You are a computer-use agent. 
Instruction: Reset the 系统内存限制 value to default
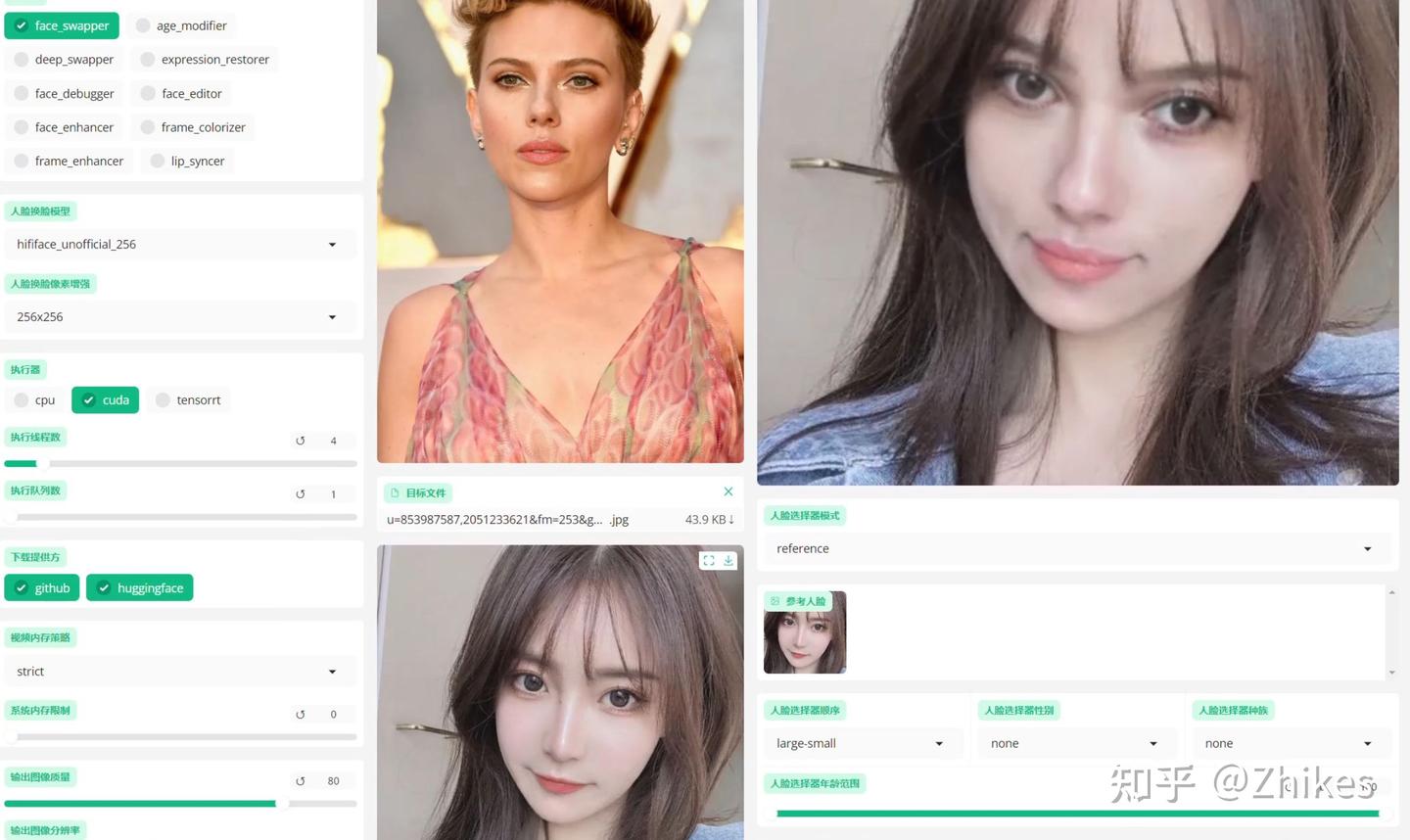(301, 714)
